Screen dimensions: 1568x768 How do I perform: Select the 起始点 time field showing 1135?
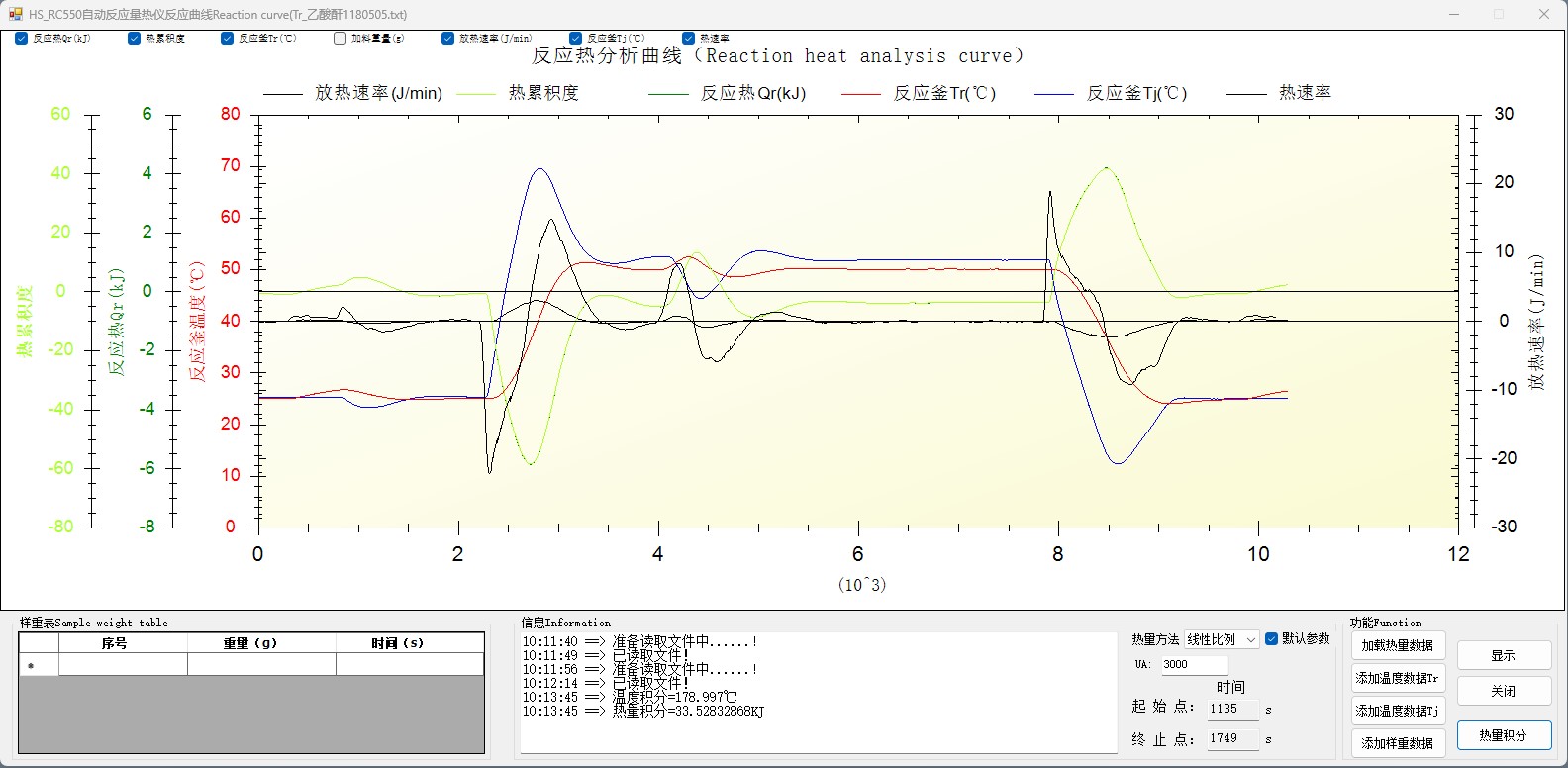(x=1231, y=709)
